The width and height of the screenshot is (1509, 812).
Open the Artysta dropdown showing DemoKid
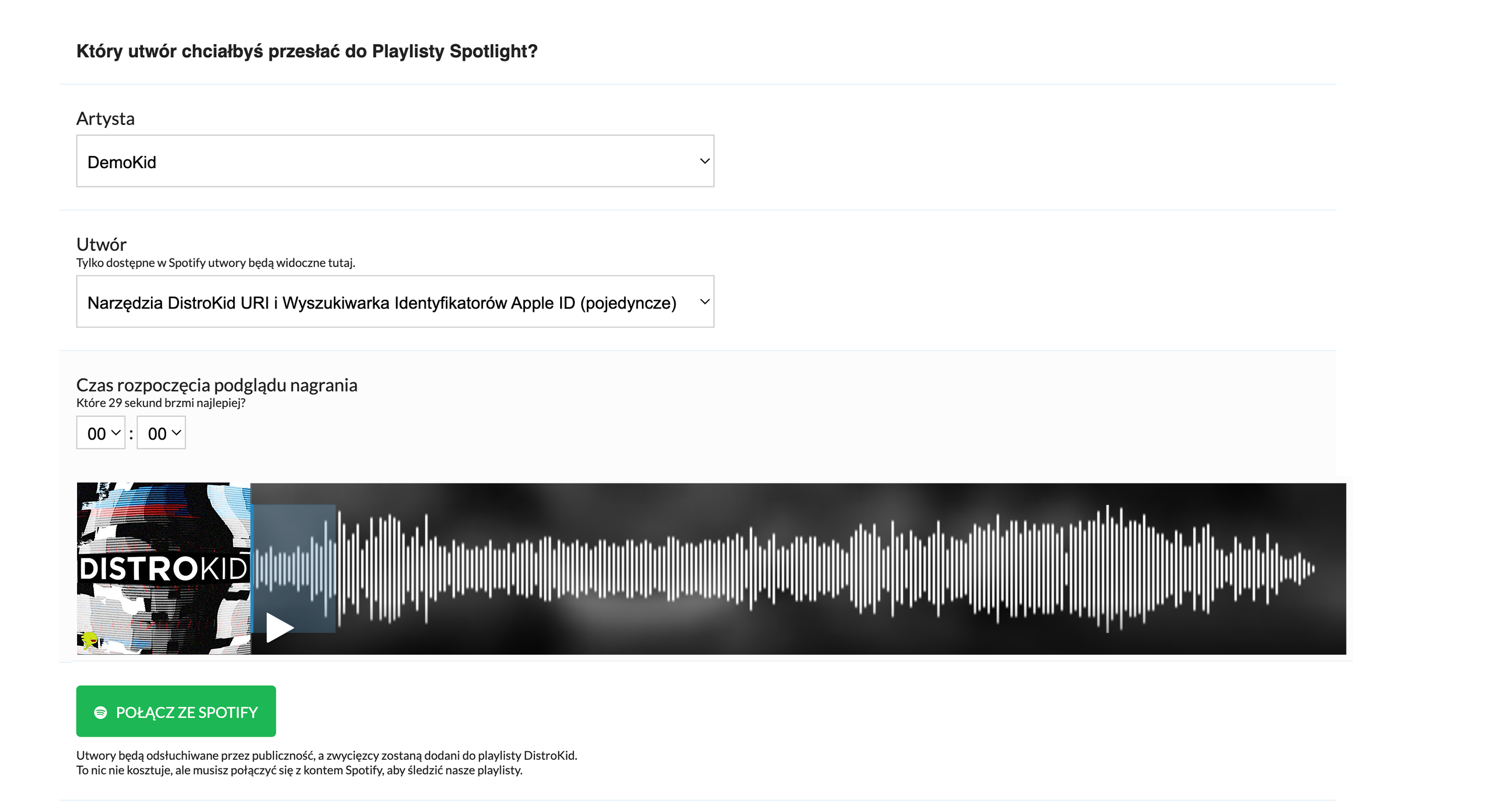click(x=395, y=161)
